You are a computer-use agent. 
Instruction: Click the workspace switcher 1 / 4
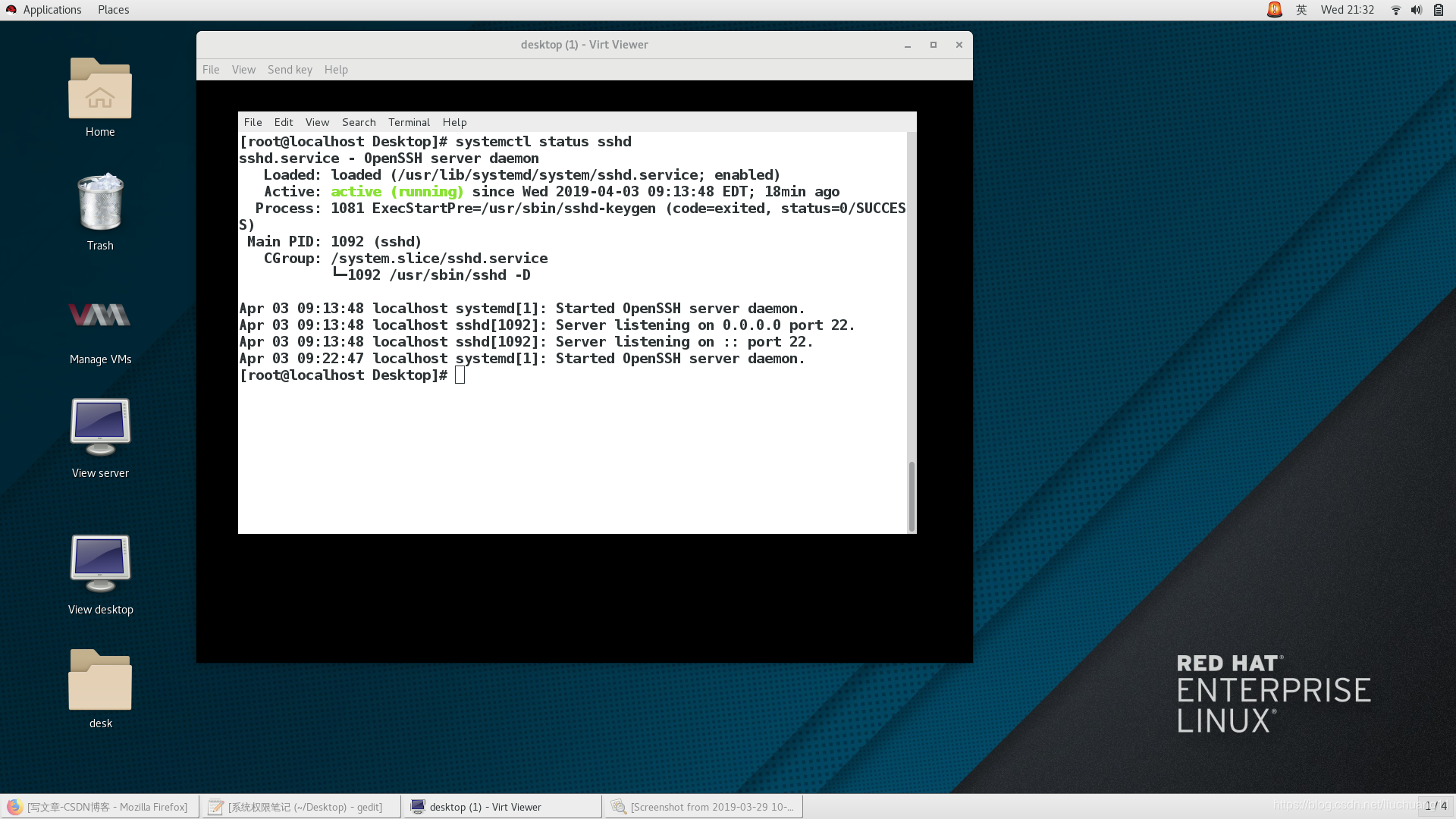[1436, 806]
